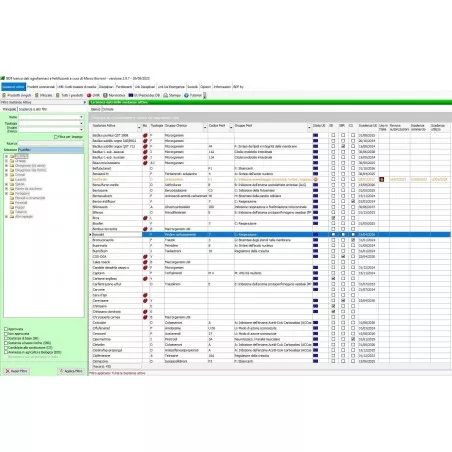Image resolution: width=452 pixels, height=452 pixels.
Task: Collapse the Filtro Sostanze Attive panel arrow
Action: (84, 102)
